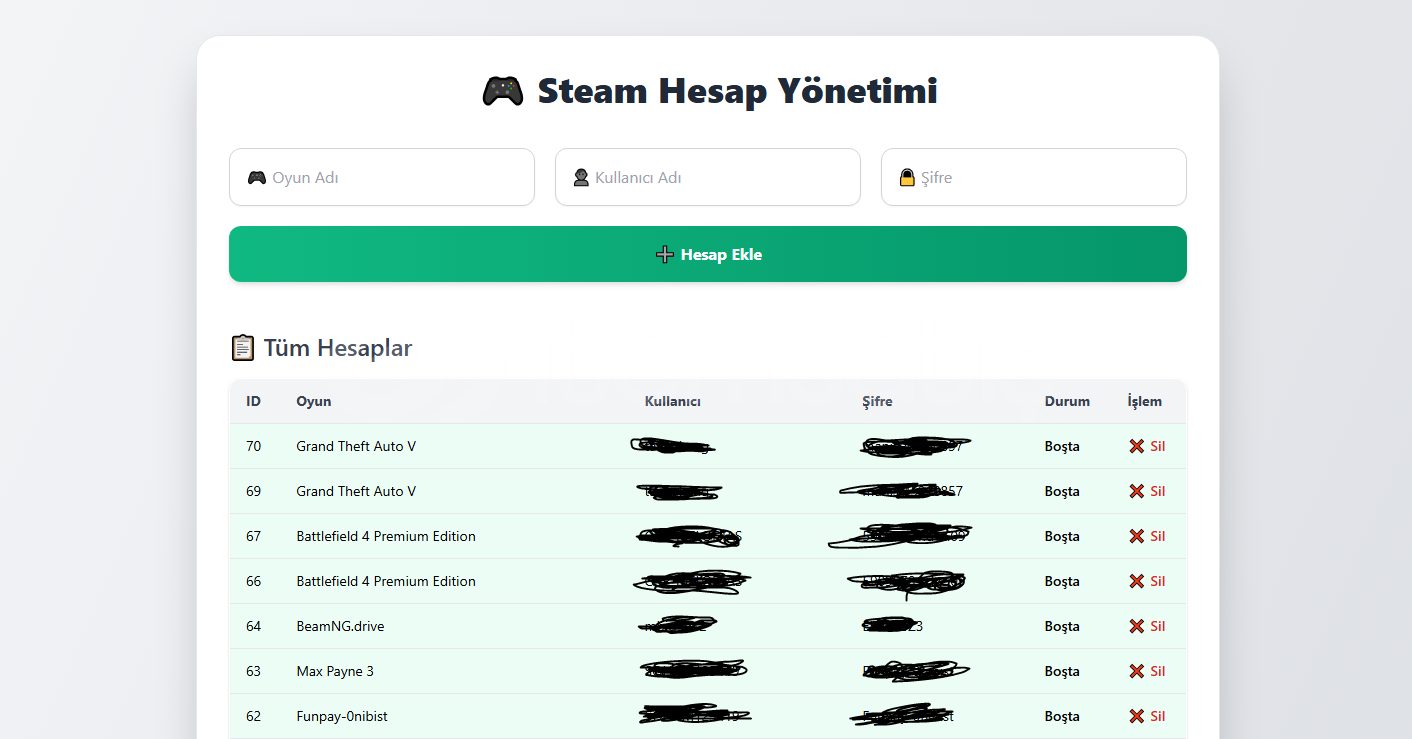
Task: Click Battlefield 4 Premium Edition in row 67
Action: click(386, 536)
